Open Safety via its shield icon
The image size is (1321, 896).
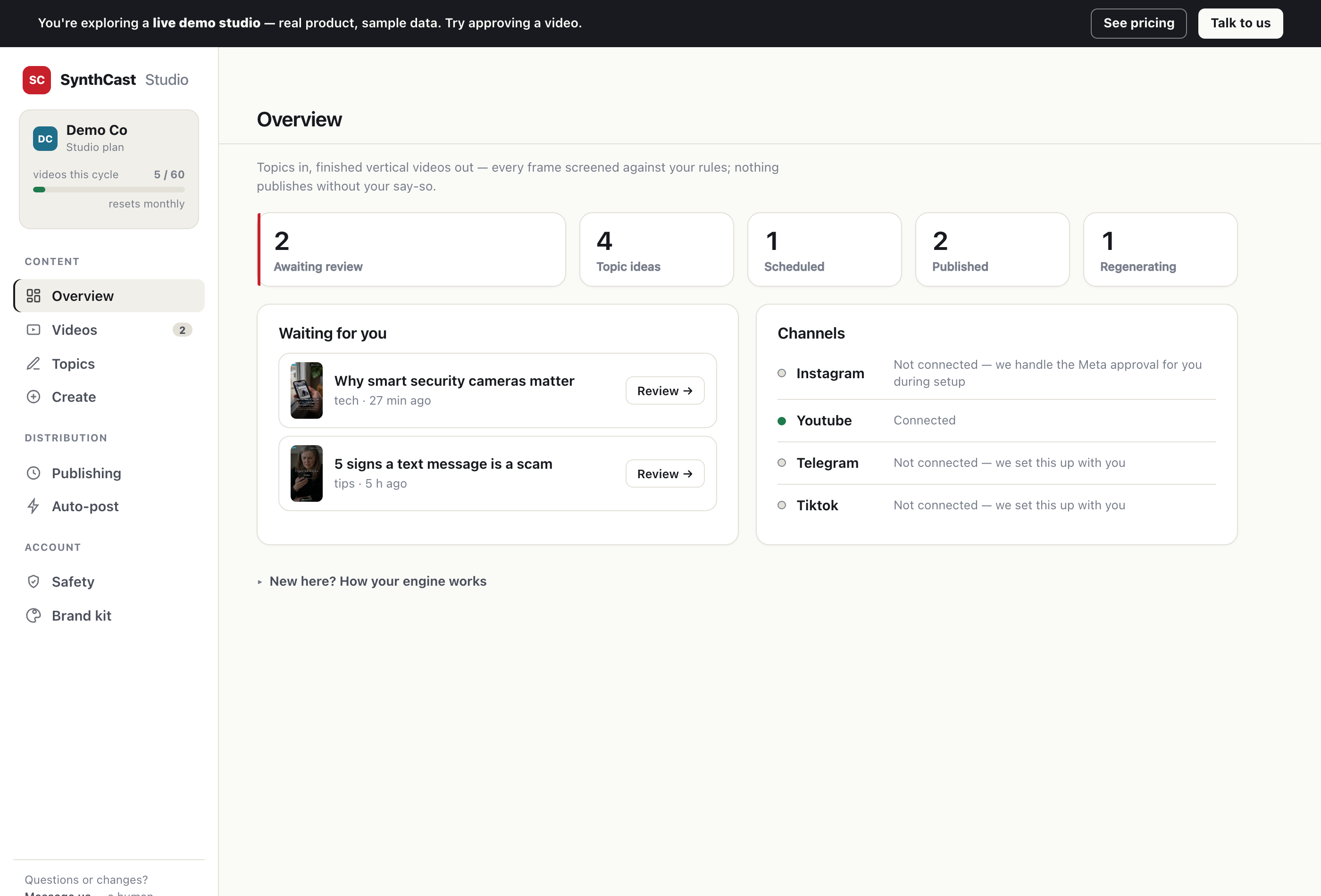tap(33, 581)
